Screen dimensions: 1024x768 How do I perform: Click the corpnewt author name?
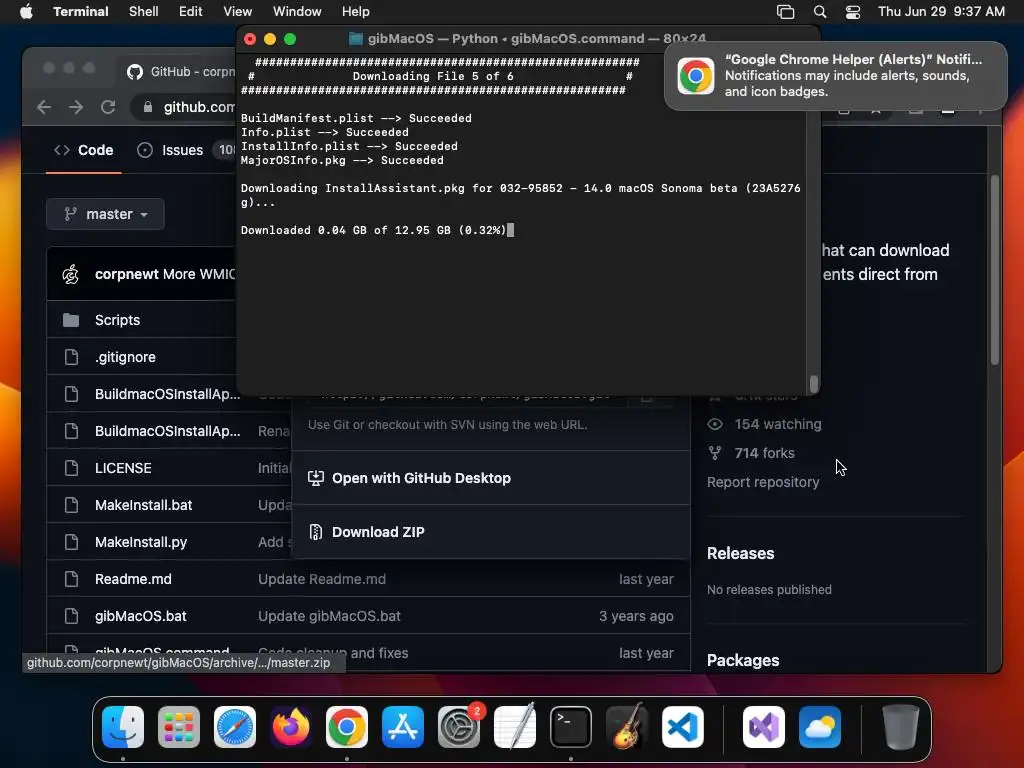tap(127, 274)
